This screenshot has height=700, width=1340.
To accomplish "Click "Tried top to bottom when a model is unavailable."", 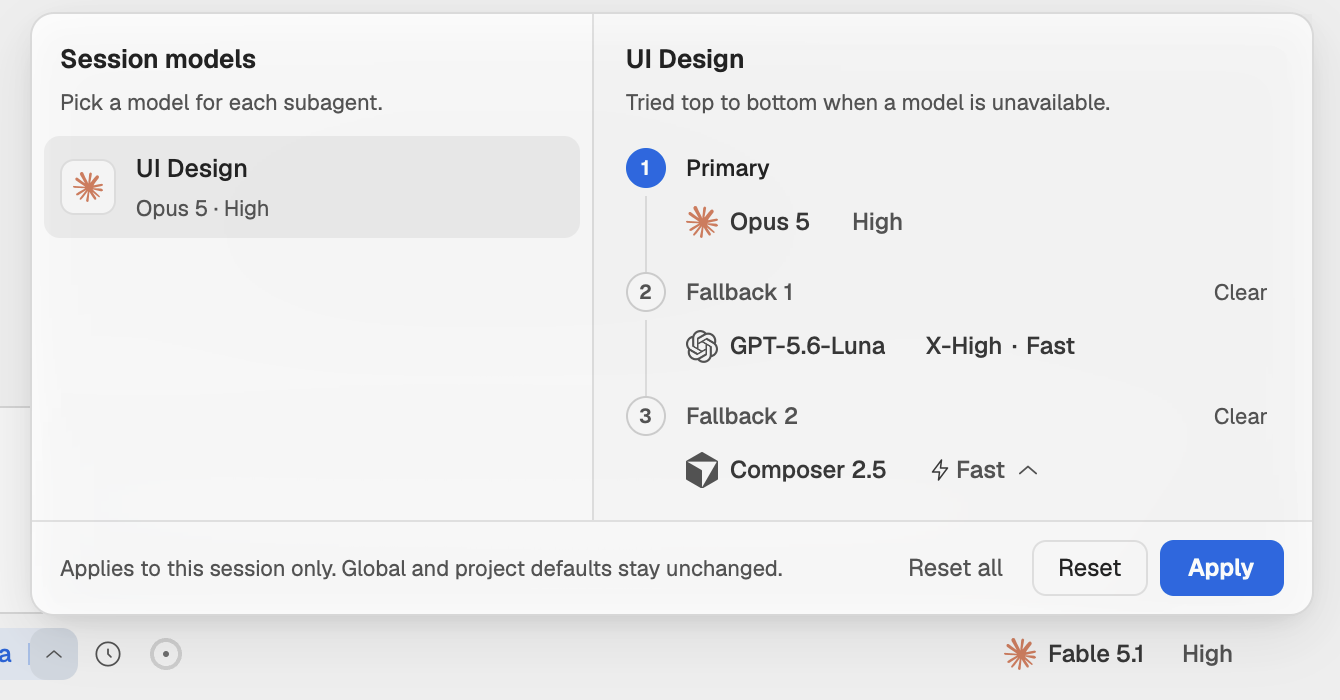I will point(868,102).
